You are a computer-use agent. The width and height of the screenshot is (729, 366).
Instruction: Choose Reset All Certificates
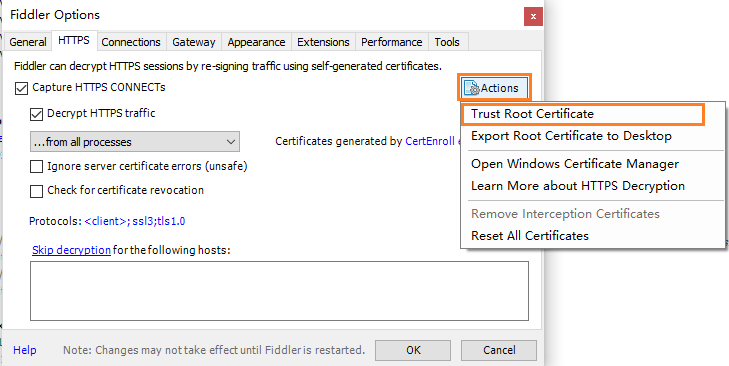[x=530, y=236]
